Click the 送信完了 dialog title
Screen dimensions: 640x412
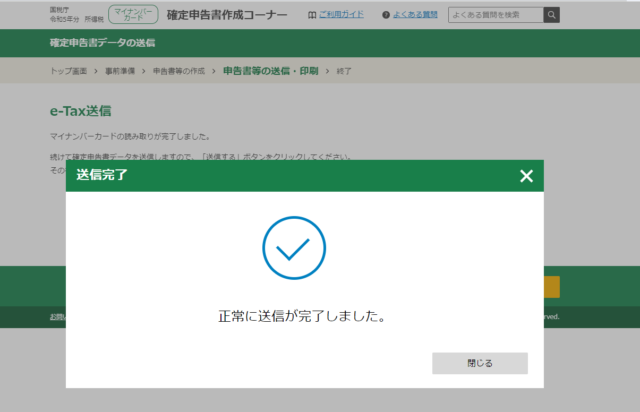[x=102, y=175]
